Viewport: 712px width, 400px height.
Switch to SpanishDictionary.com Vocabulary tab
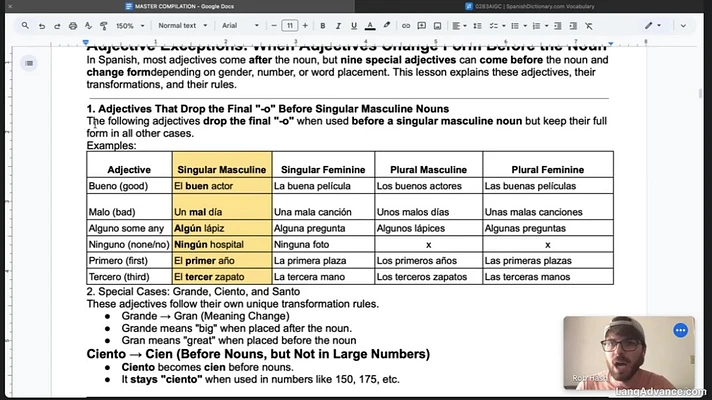tap(529, 6)
